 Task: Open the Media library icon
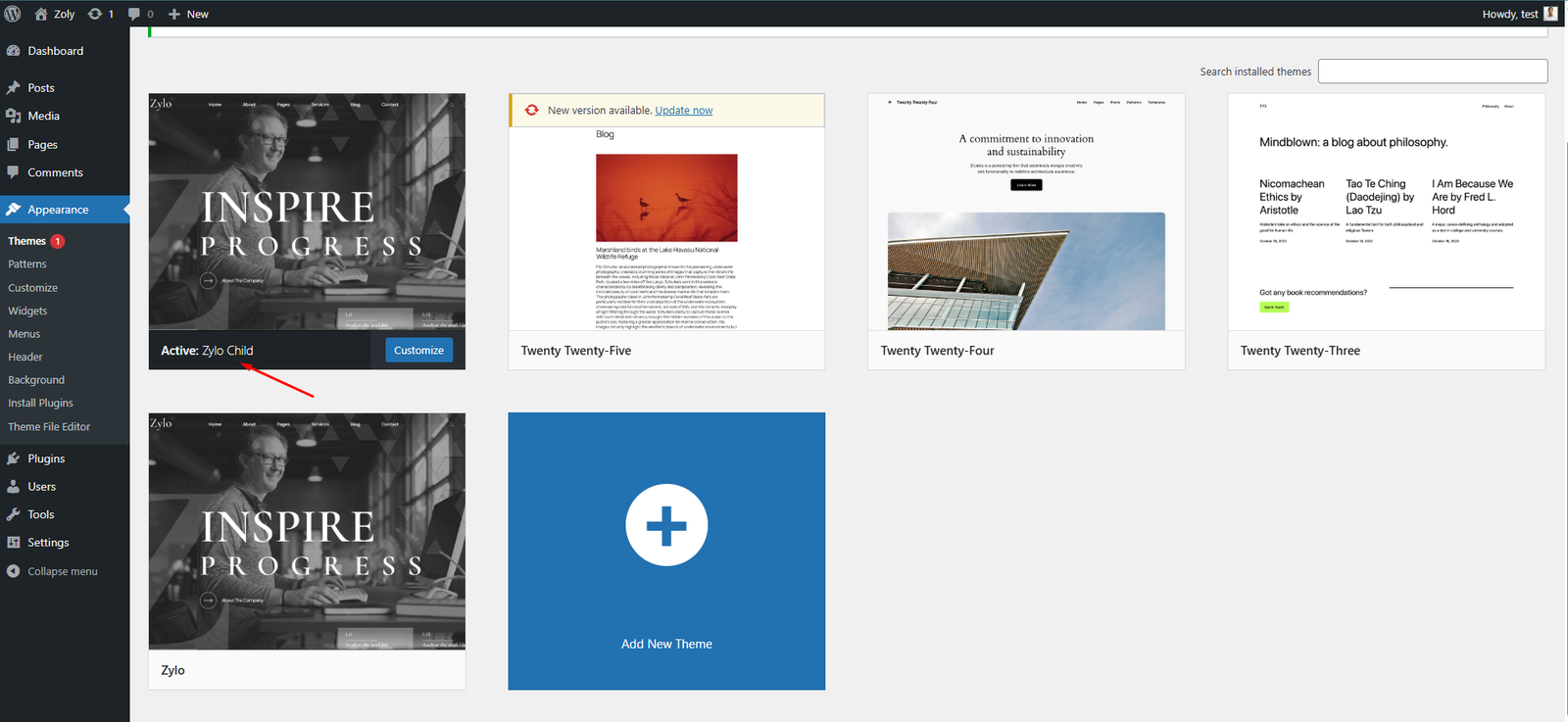tap(14, 116)
